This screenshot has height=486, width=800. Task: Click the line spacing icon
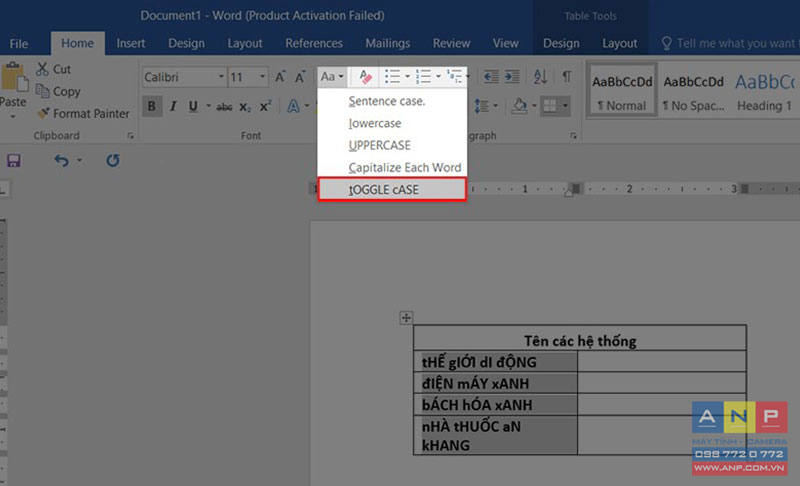[482, 106]
